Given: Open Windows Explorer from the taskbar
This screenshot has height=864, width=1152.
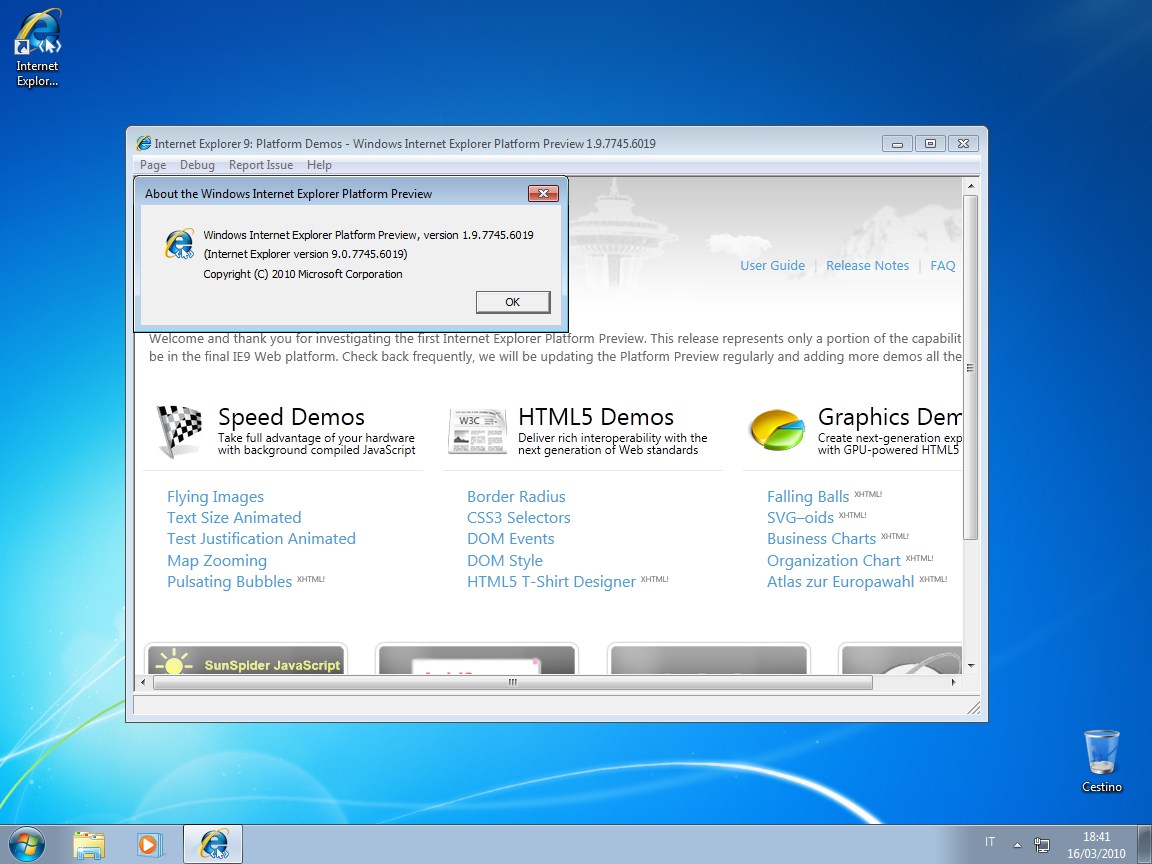Looking at the screenshot, I should point(89,845).
